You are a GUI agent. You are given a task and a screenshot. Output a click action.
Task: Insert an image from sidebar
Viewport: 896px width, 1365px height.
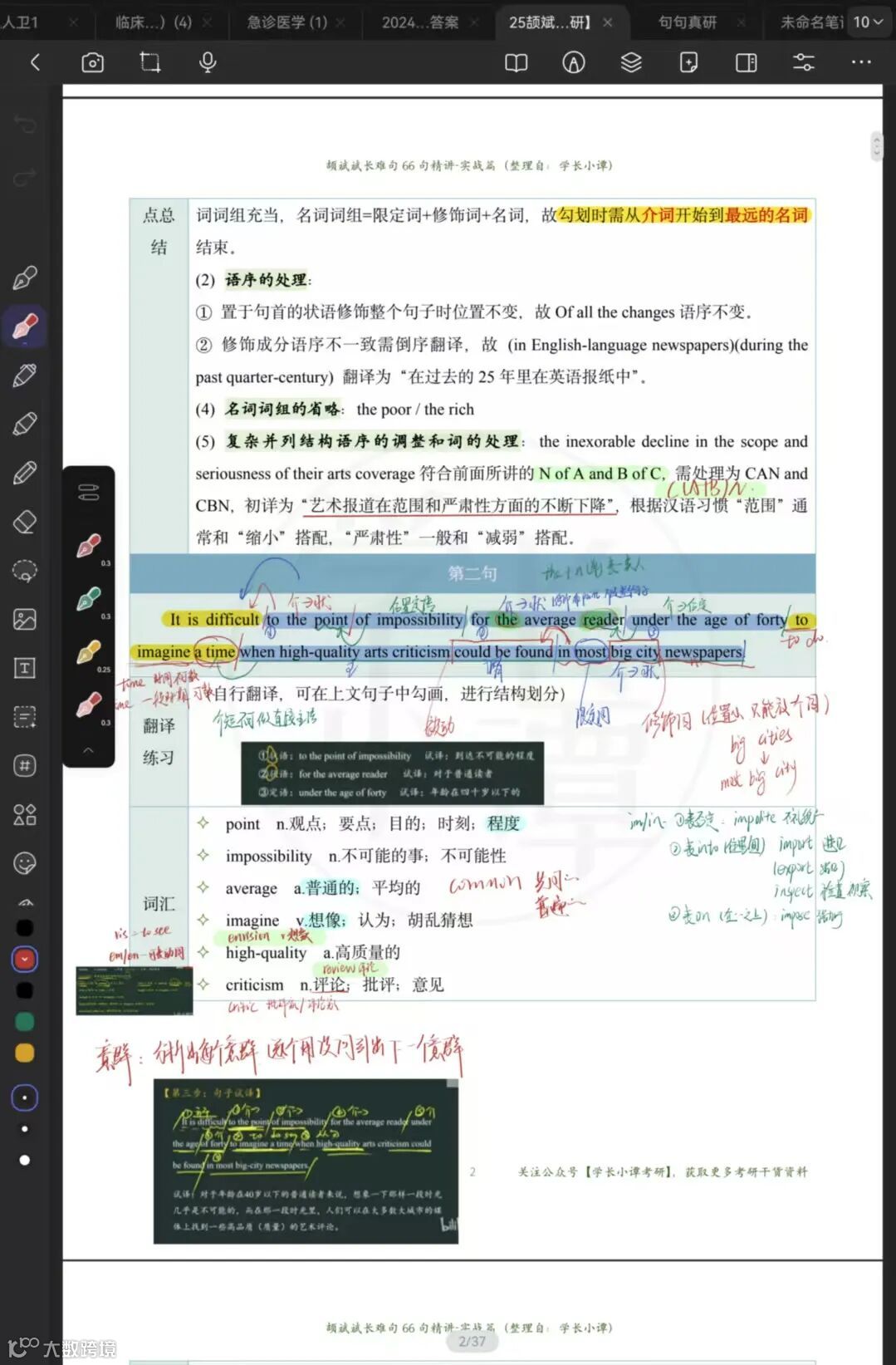25,619
